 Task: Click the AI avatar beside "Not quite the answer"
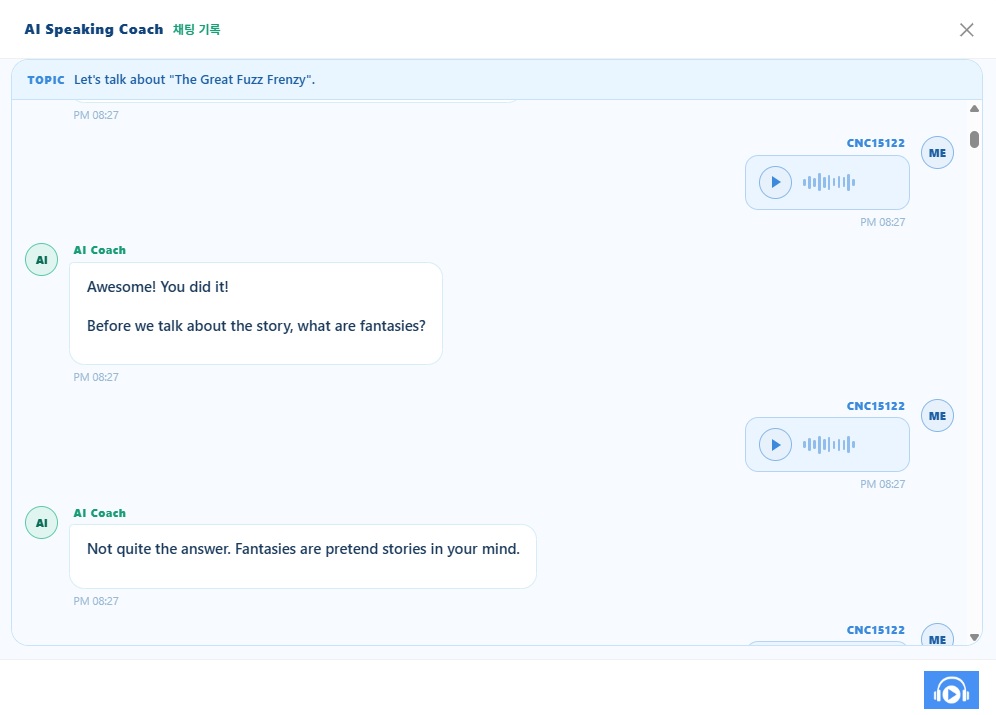click(x=41, y=523)
